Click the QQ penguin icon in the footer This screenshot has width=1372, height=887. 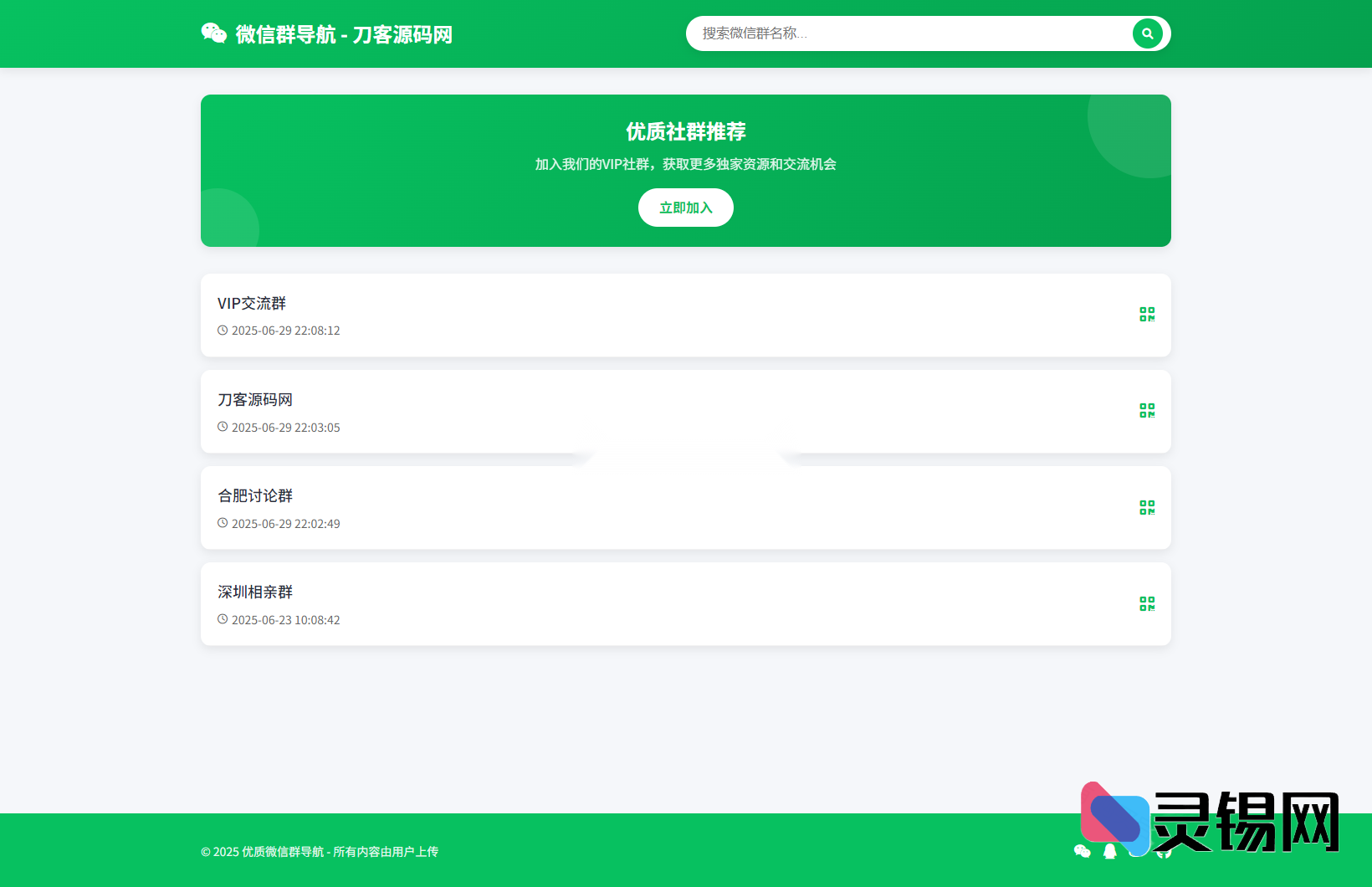1108,851
